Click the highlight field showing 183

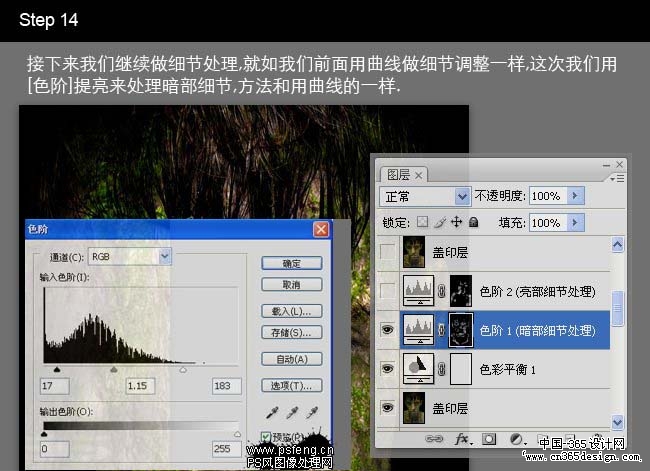[226, 386]
